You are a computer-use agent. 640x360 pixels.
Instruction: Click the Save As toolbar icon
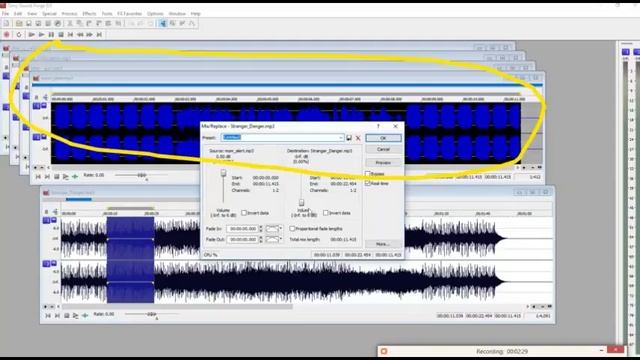tap(38, 24)
